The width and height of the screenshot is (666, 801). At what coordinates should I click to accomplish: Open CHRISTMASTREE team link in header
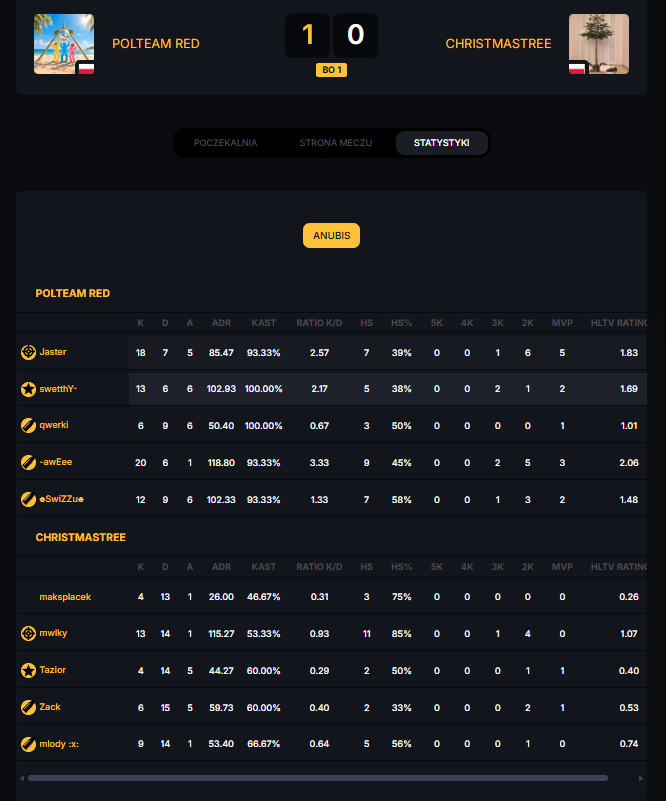tap(498, 44)
